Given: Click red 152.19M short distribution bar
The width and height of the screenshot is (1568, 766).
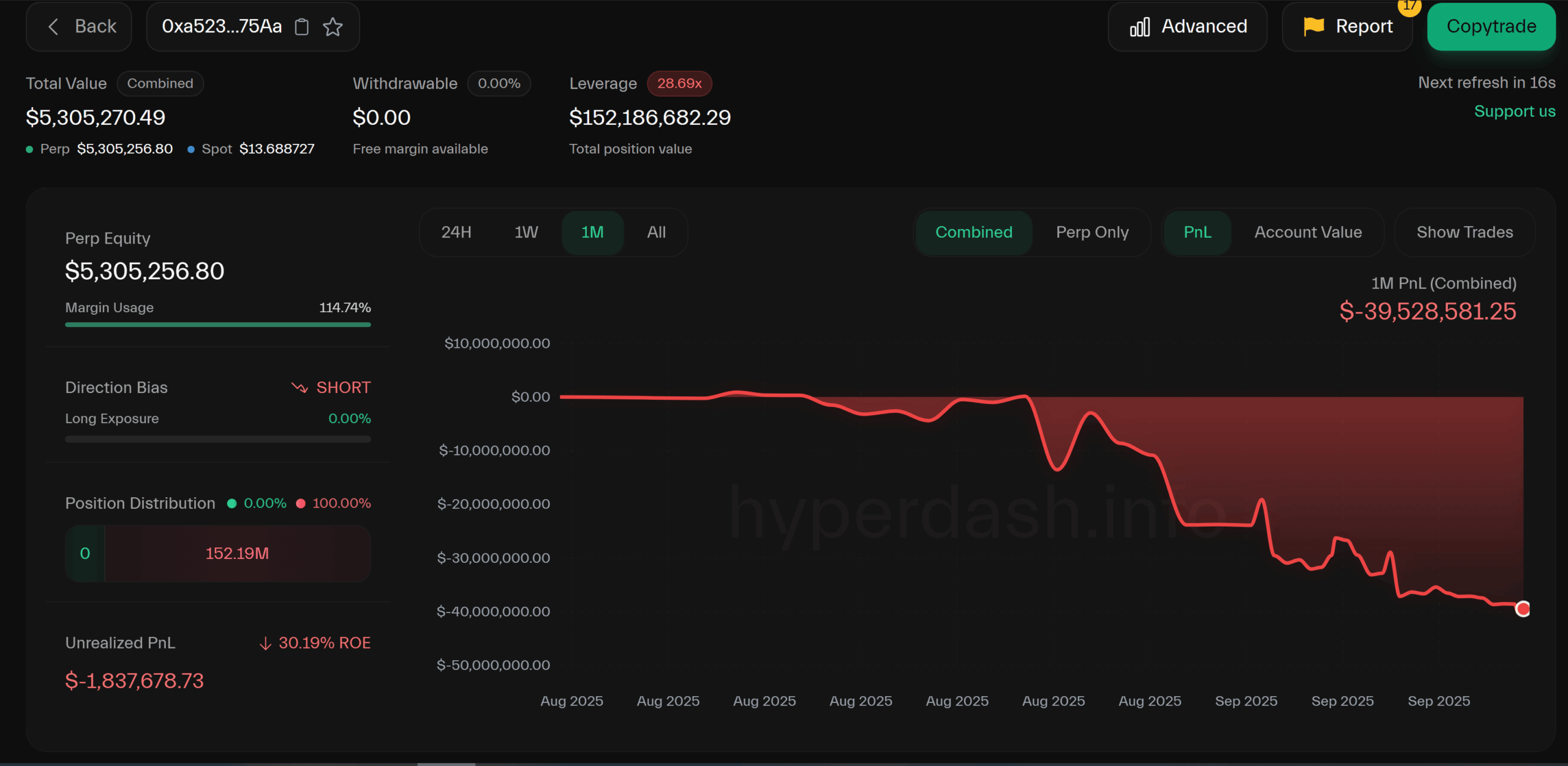Looking at the screenshot, I should 238,554.
